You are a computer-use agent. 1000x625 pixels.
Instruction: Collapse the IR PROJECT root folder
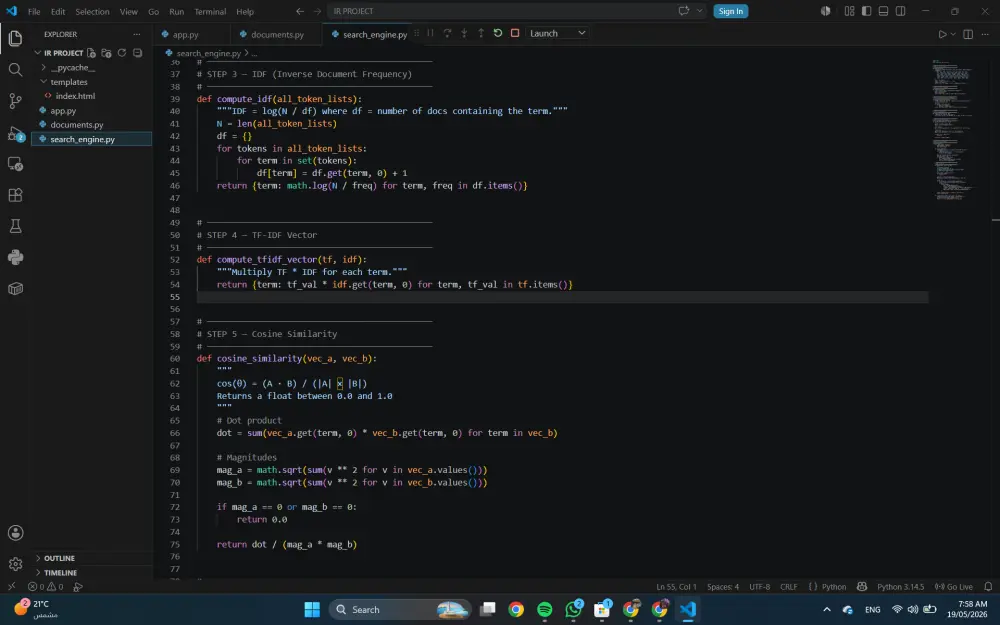click(38, 53)
